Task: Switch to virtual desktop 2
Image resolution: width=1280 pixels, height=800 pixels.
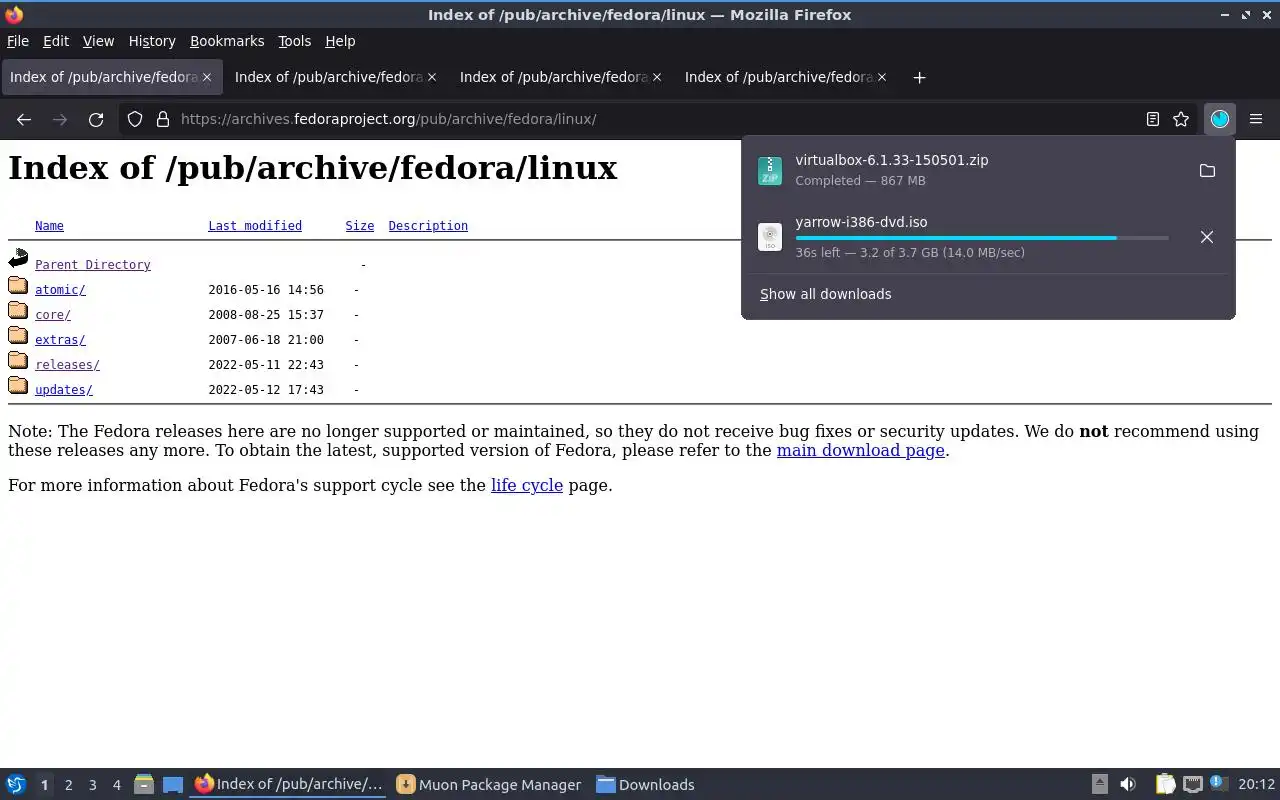Action: (68, 785)
